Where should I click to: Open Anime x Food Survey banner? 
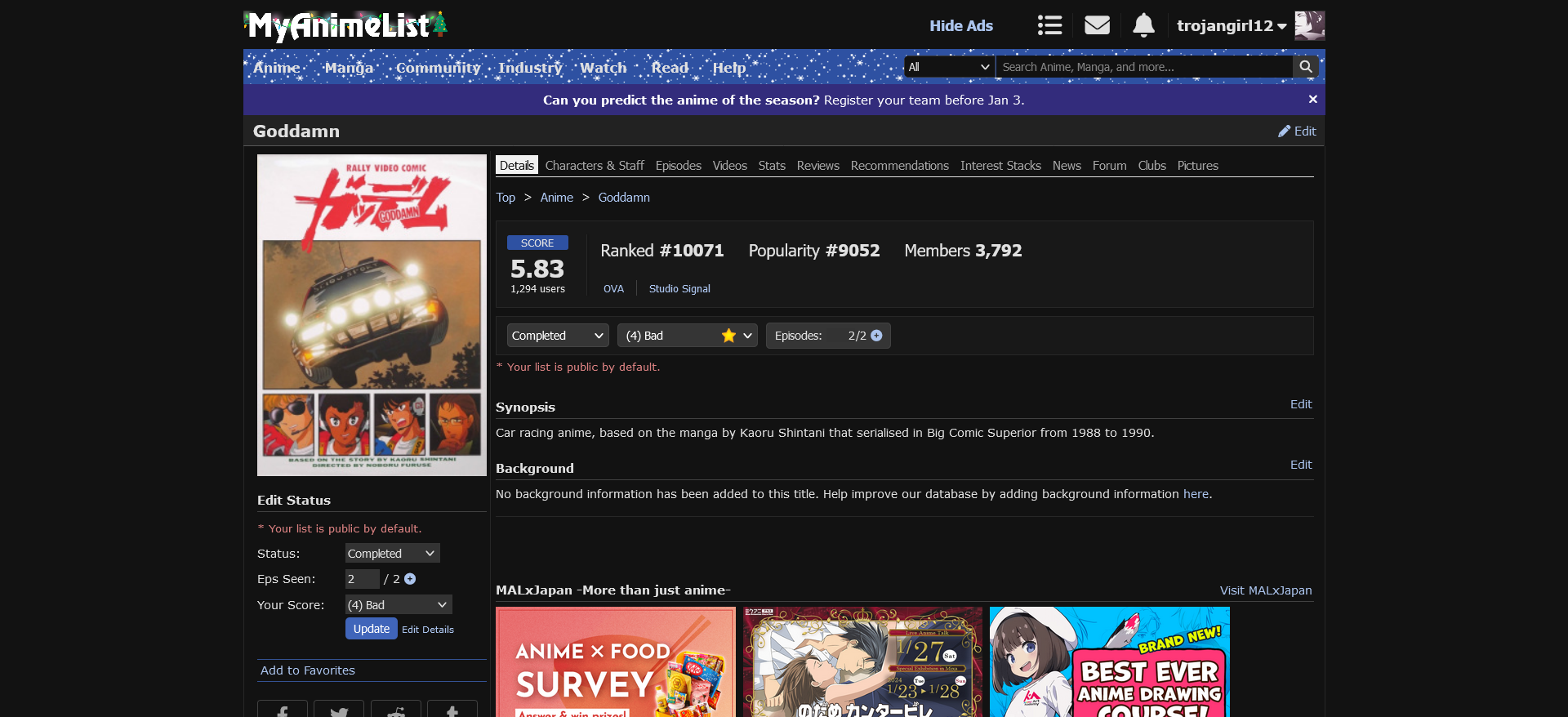(616, 661)
